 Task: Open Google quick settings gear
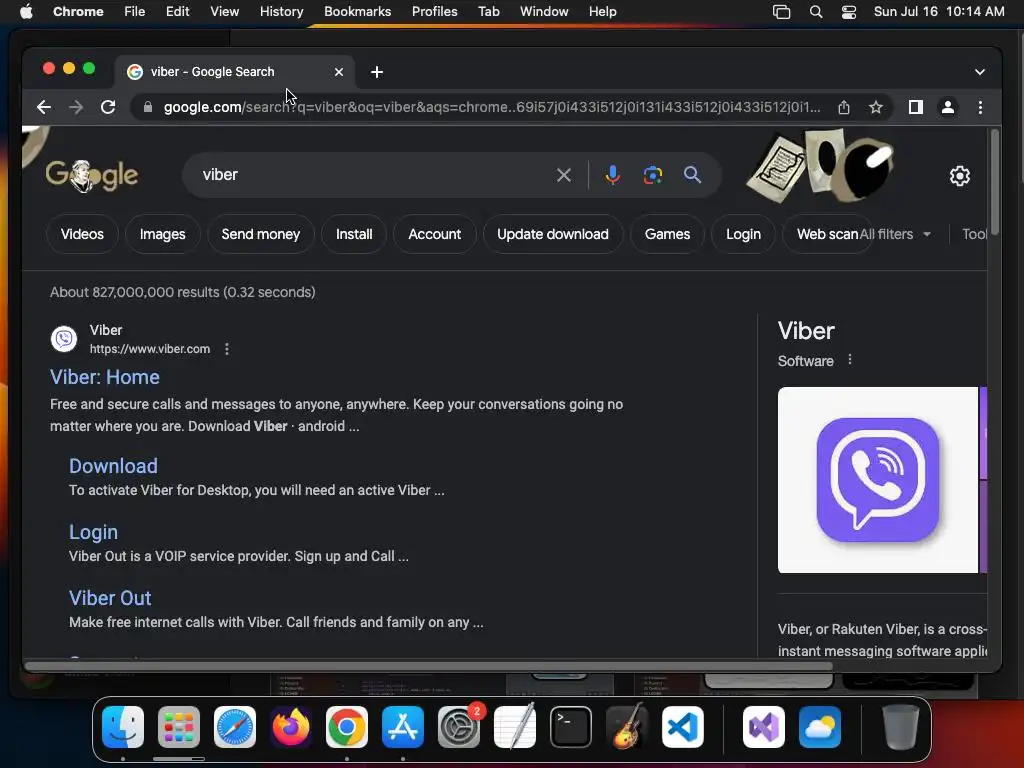point(959,176)
